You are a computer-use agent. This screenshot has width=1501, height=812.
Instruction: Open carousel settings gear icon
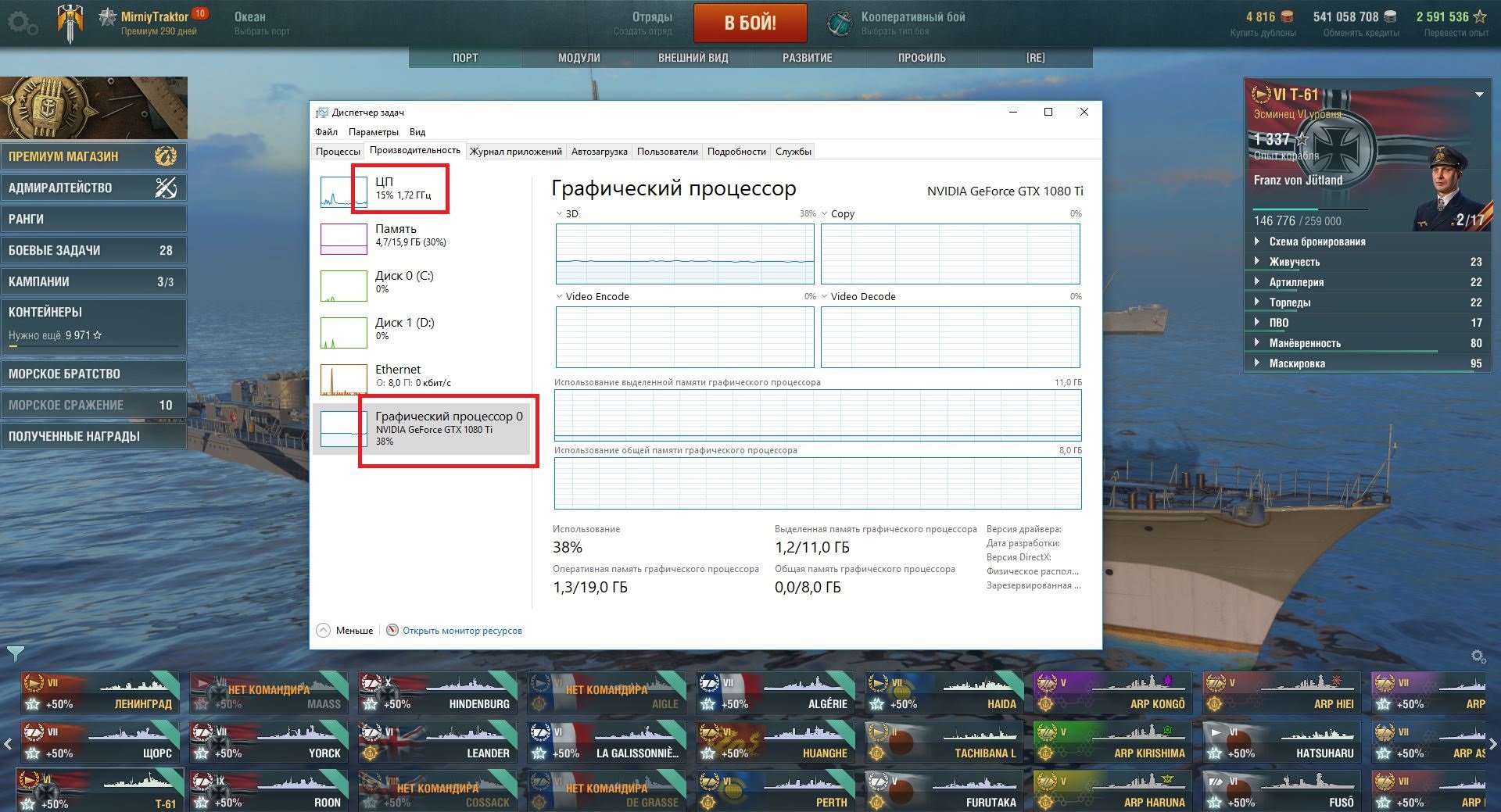[x=1478, y=656]
